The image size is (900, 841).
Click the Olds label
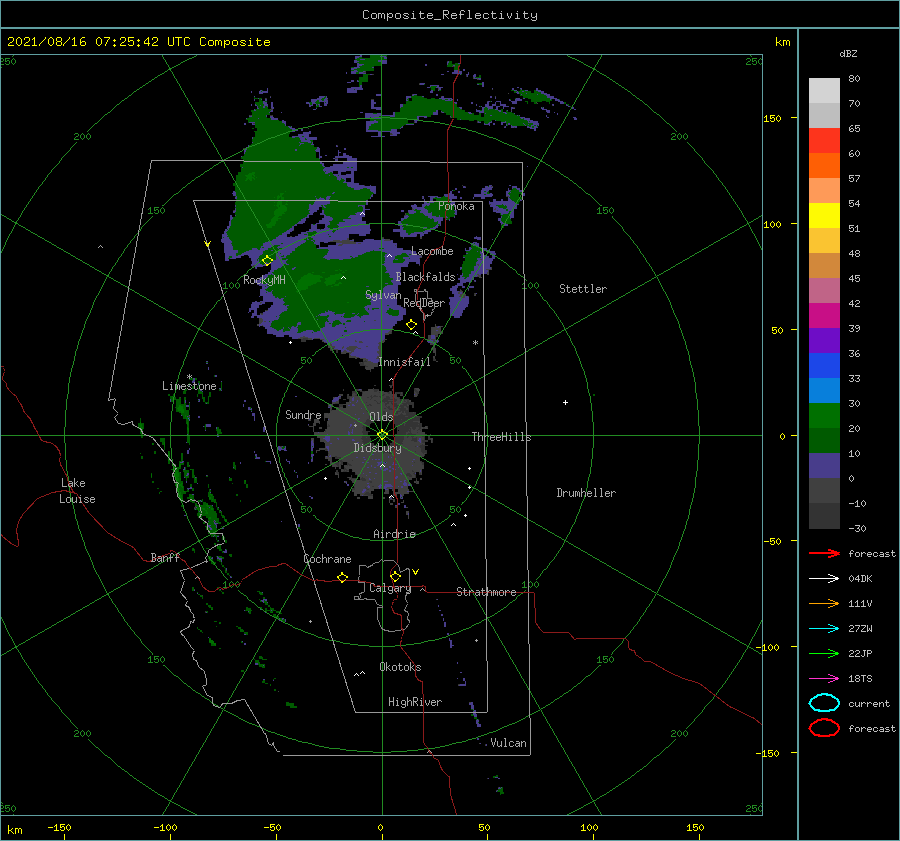point(381,417)
